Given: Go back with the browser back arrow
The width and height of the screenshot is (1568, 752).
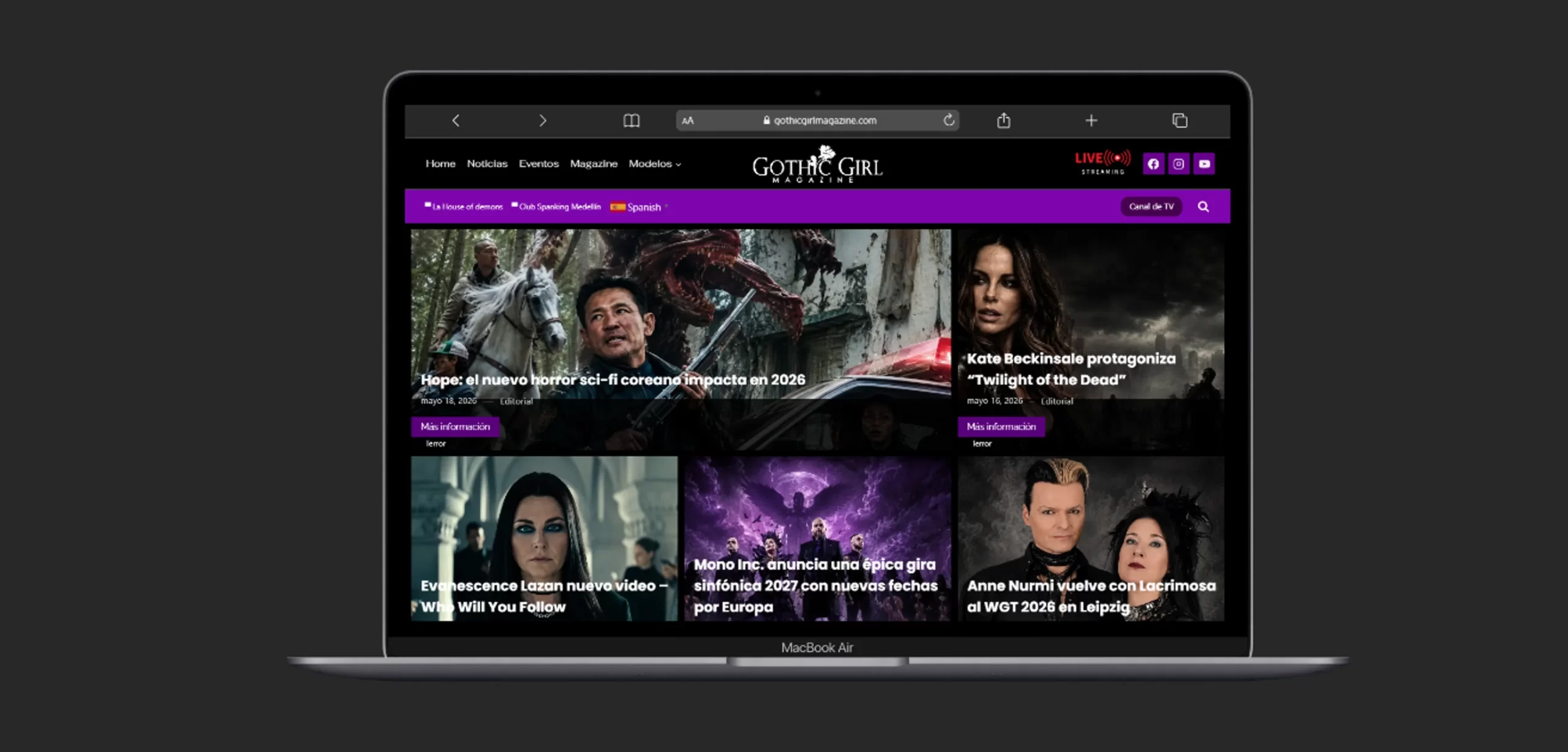Looking at the screenshot, I should click(456, 121).
